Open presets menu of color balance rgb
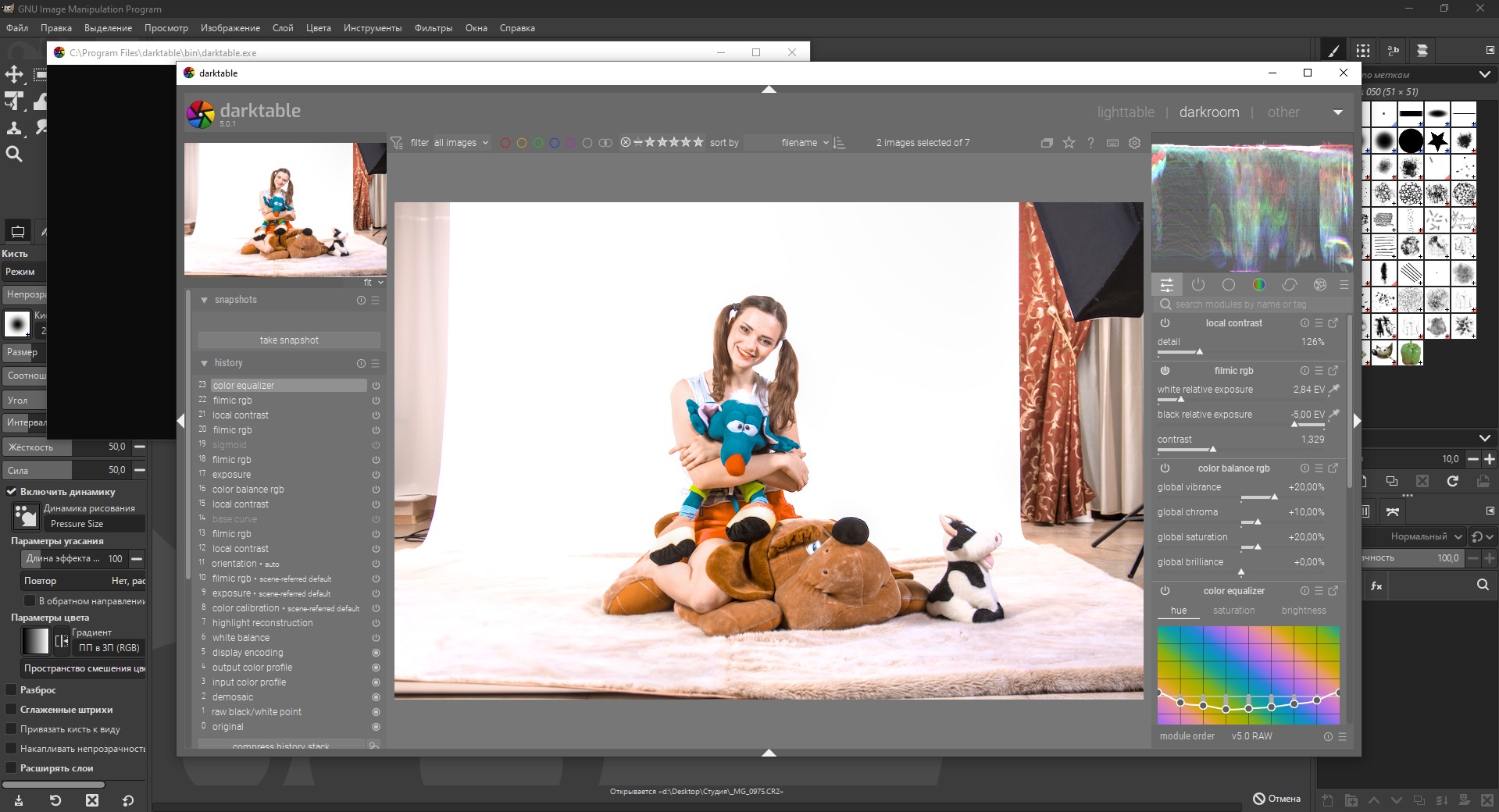 pos(1319,468)
